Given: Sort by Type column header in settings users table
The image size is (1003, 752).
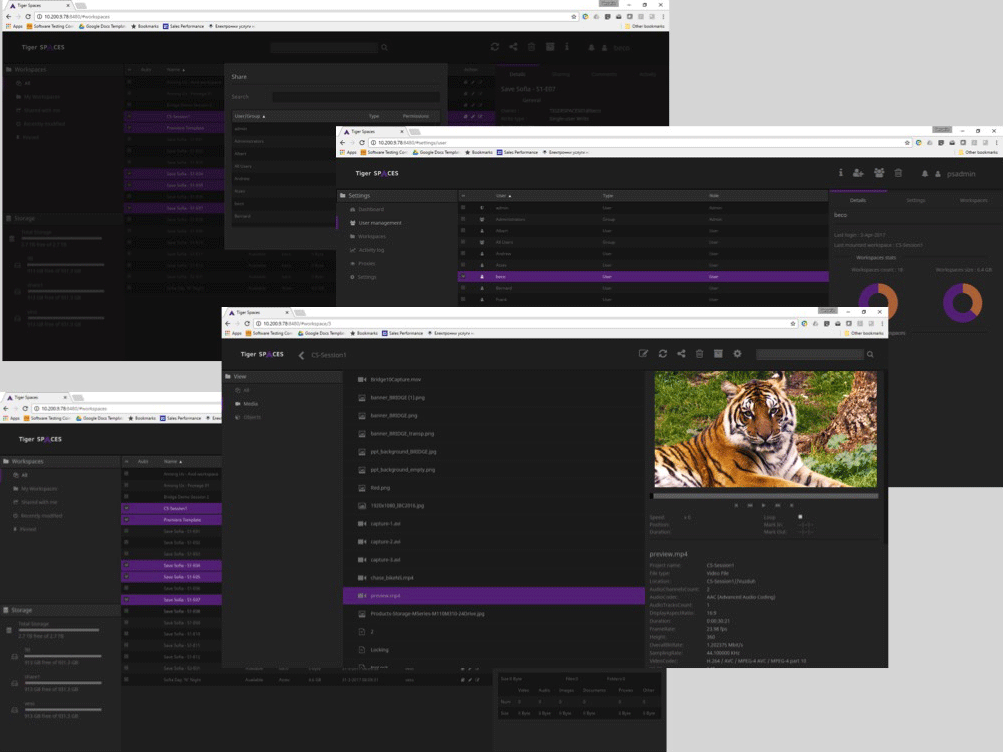Looking at the screenshot, I should pos(608,196).
